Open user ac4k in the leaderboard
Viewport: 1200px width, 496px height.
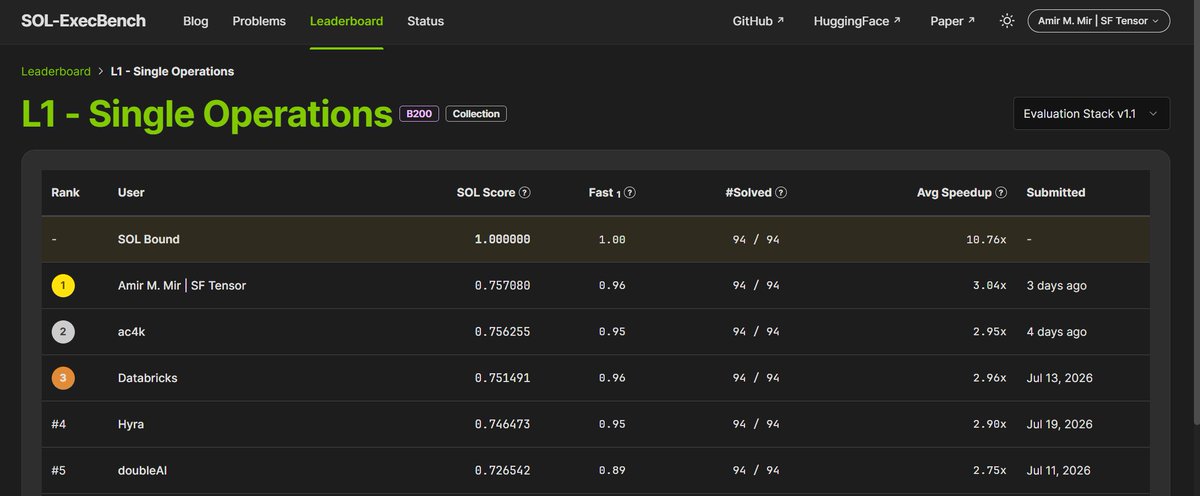point(132,332)
